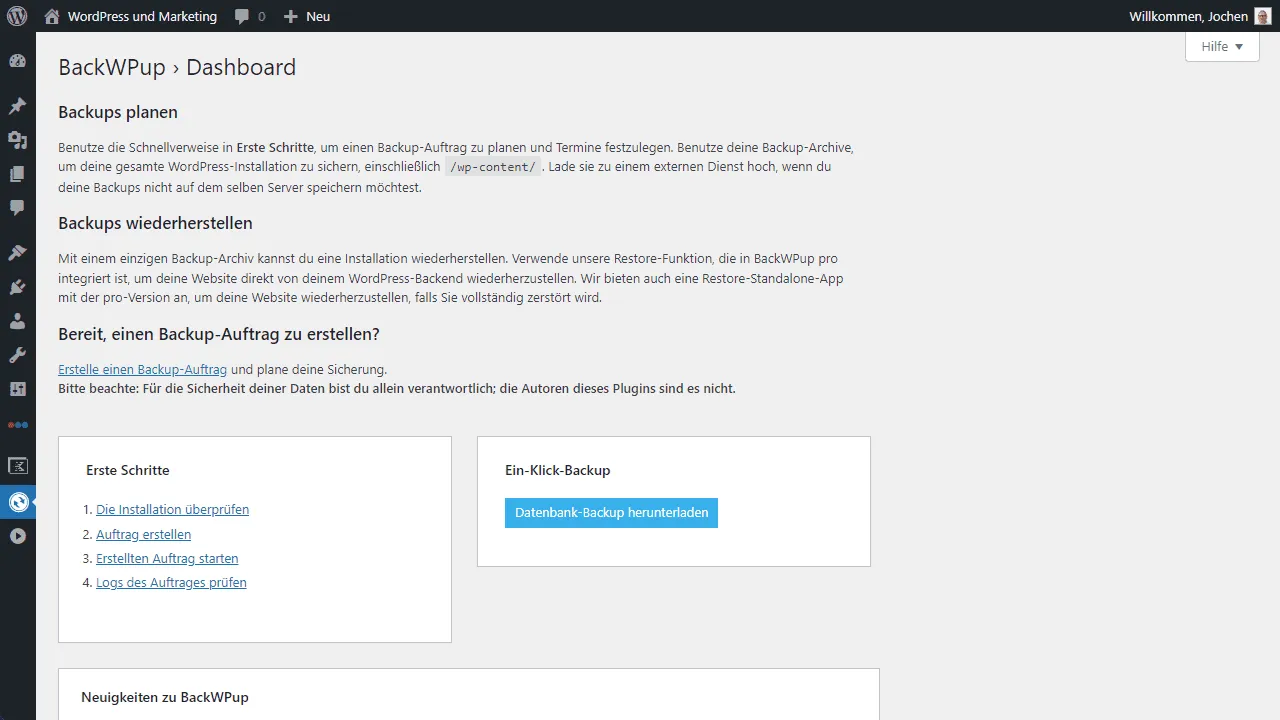Screen dimensions: 1280x720
Task: Click the BackWPup › Dashboard page title
Action: click(x=177, y=67)
